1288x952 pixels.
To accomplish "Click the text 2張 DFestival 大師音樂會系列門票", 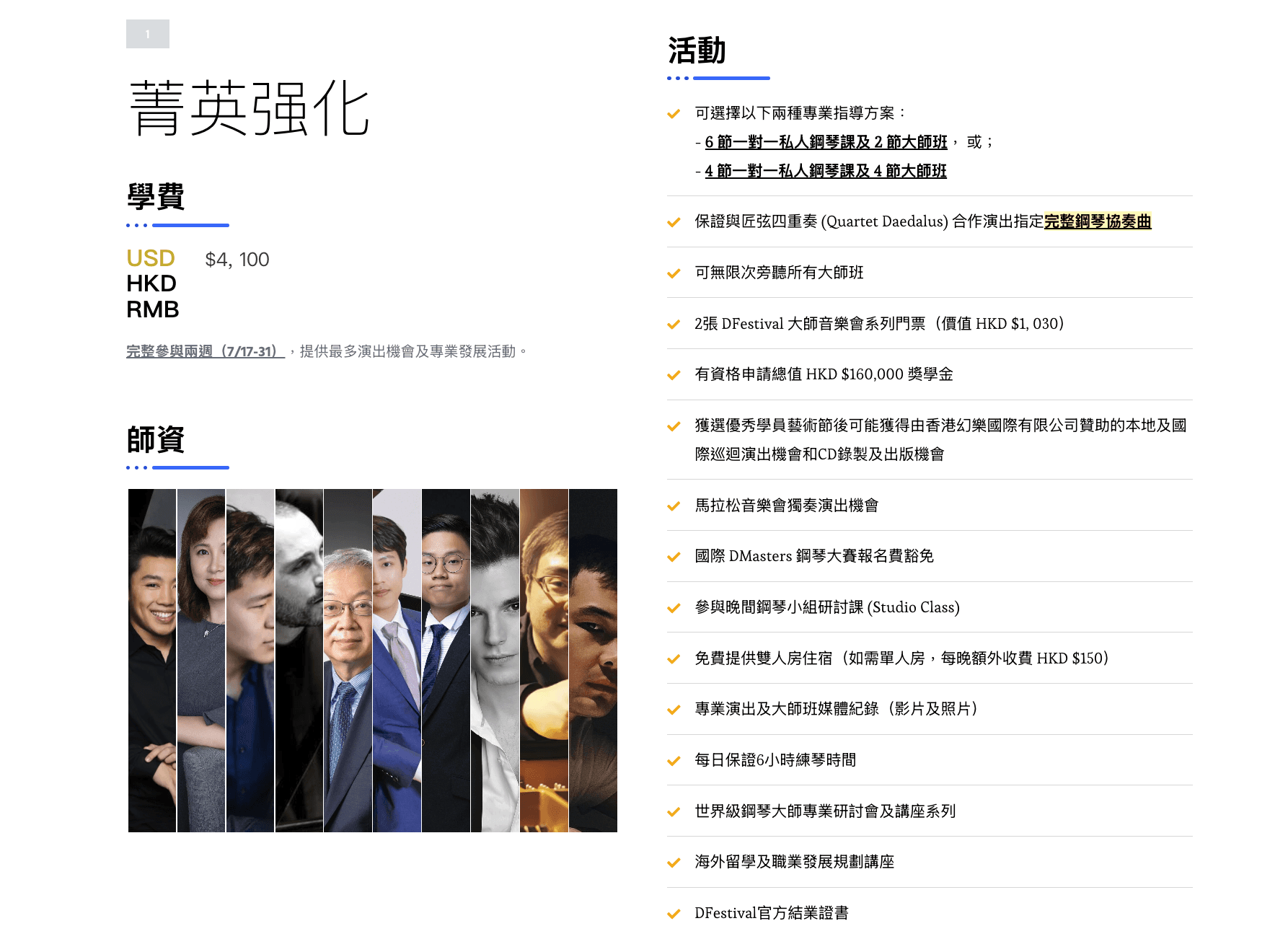I will click(810, 324).
